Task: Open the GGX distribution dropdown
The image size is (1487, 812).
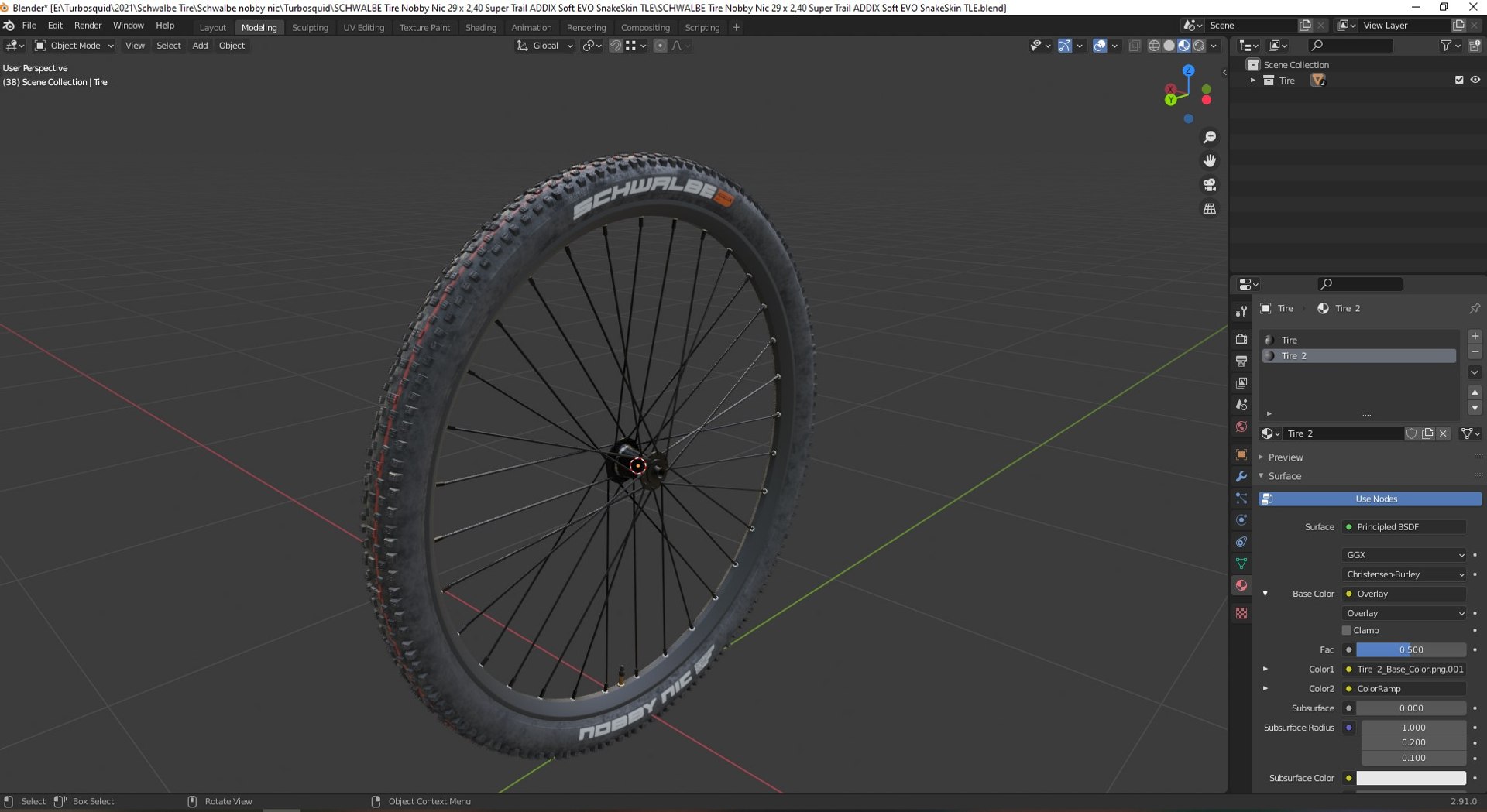Action: (x=1404, y=555)
